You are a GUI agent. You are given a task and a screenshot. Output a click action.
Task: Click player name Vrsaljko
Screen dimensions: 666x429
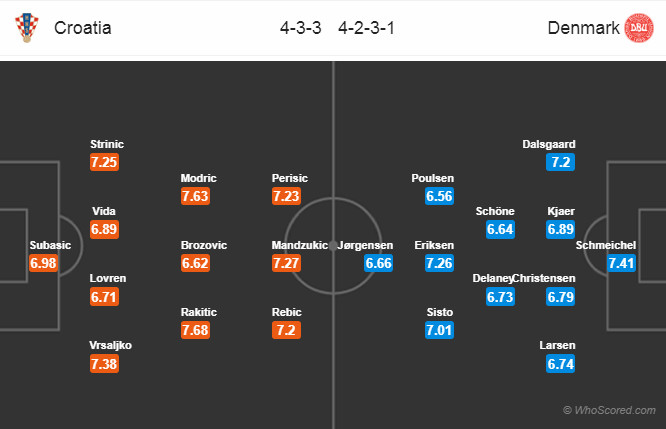point(110,345)
